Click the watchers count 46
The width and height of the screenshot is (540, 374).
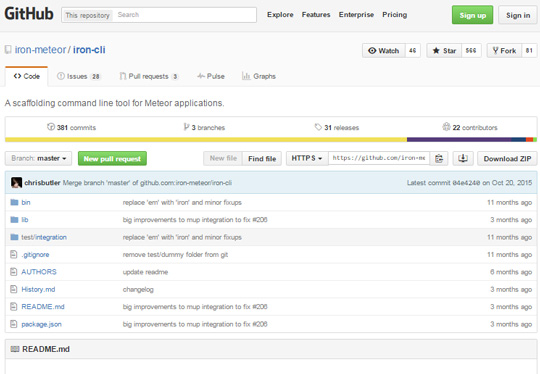[x=413, y=51]
